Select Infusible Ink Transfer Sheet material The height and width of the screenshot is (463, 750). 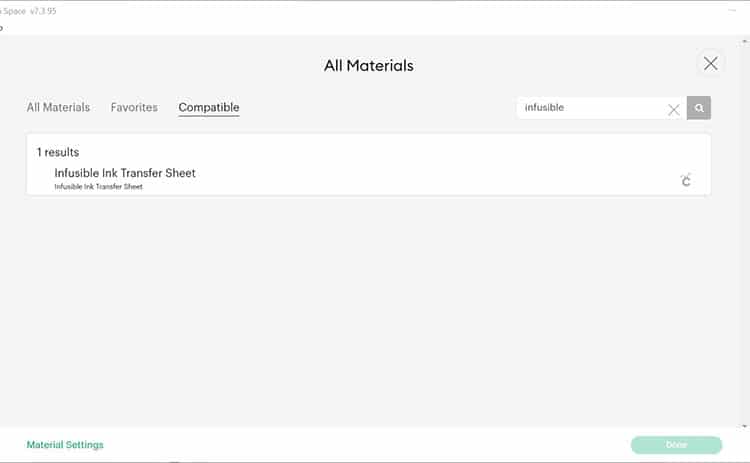[125, 173]
